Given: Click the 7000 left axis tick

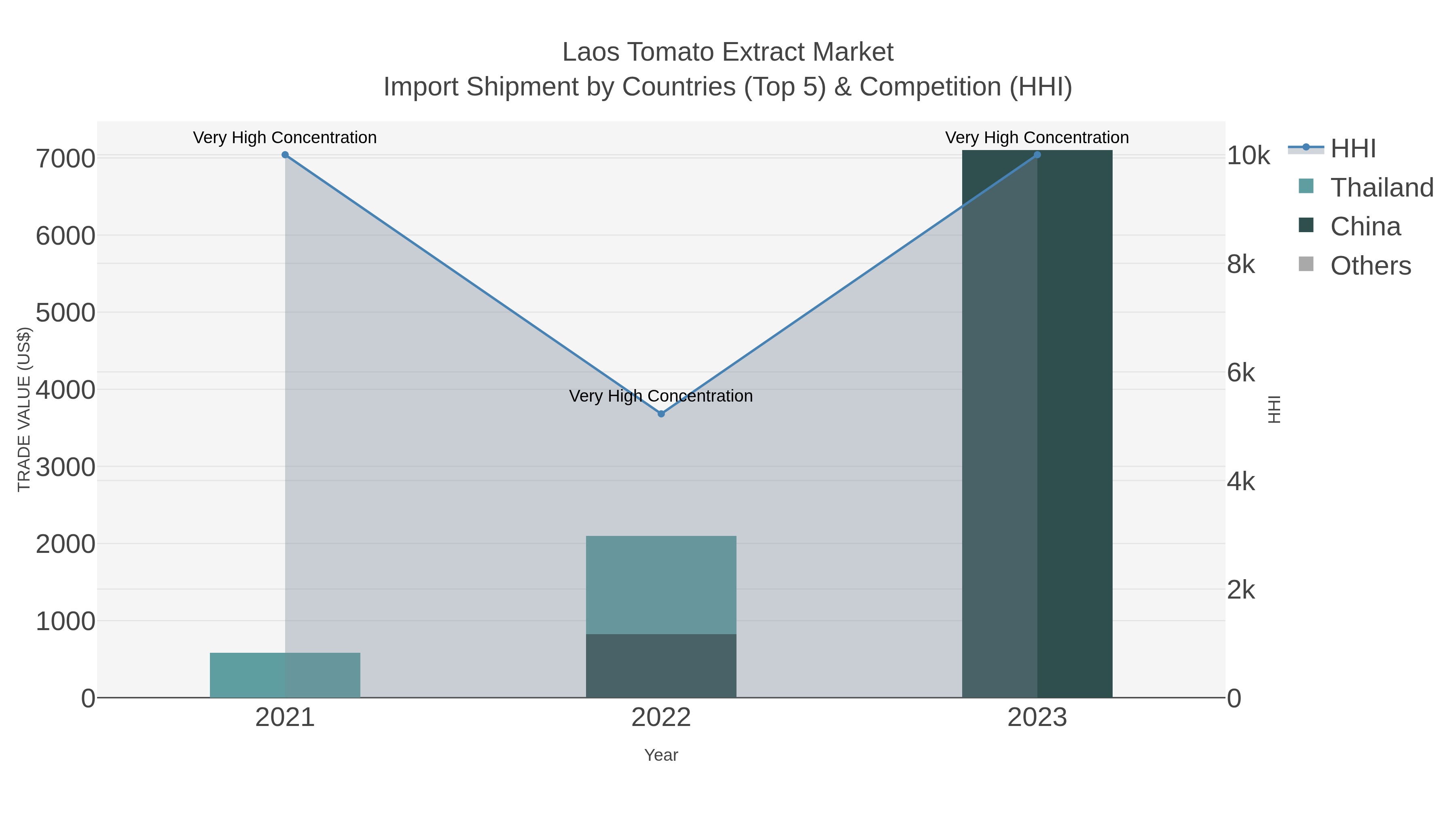Looking at the screenshot, I should point(66,159).
